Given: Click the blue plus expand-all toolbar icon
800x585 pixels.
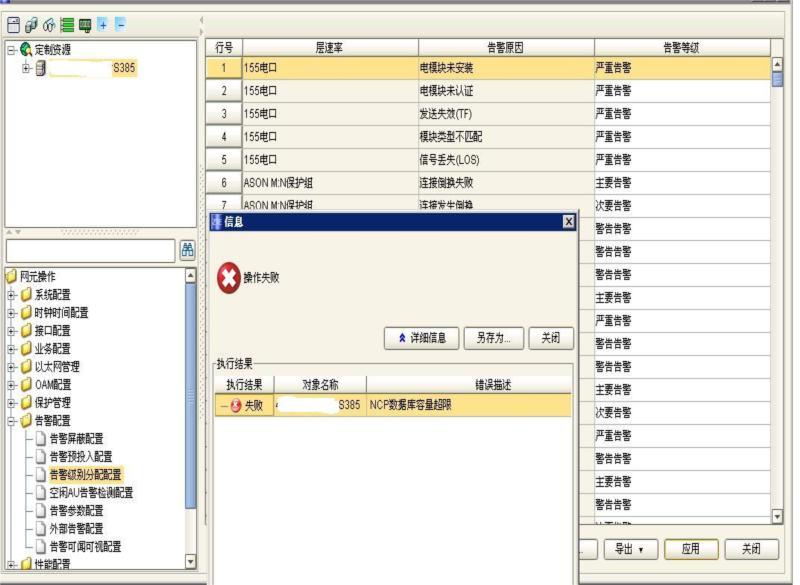Looking at the screenshot, I should coord(102,24).
